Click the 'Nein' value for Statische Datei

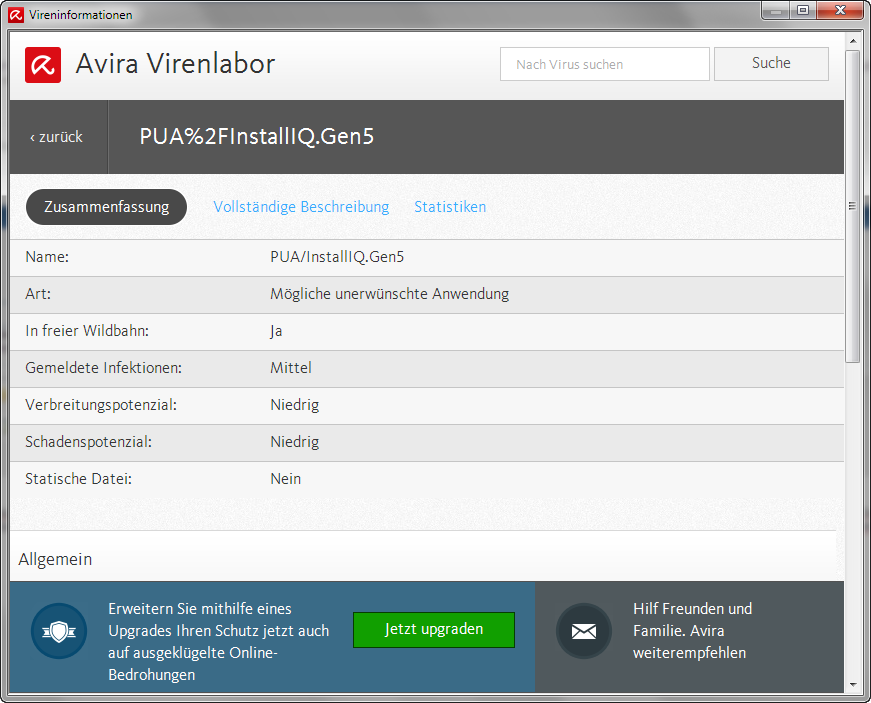(286, 479)
